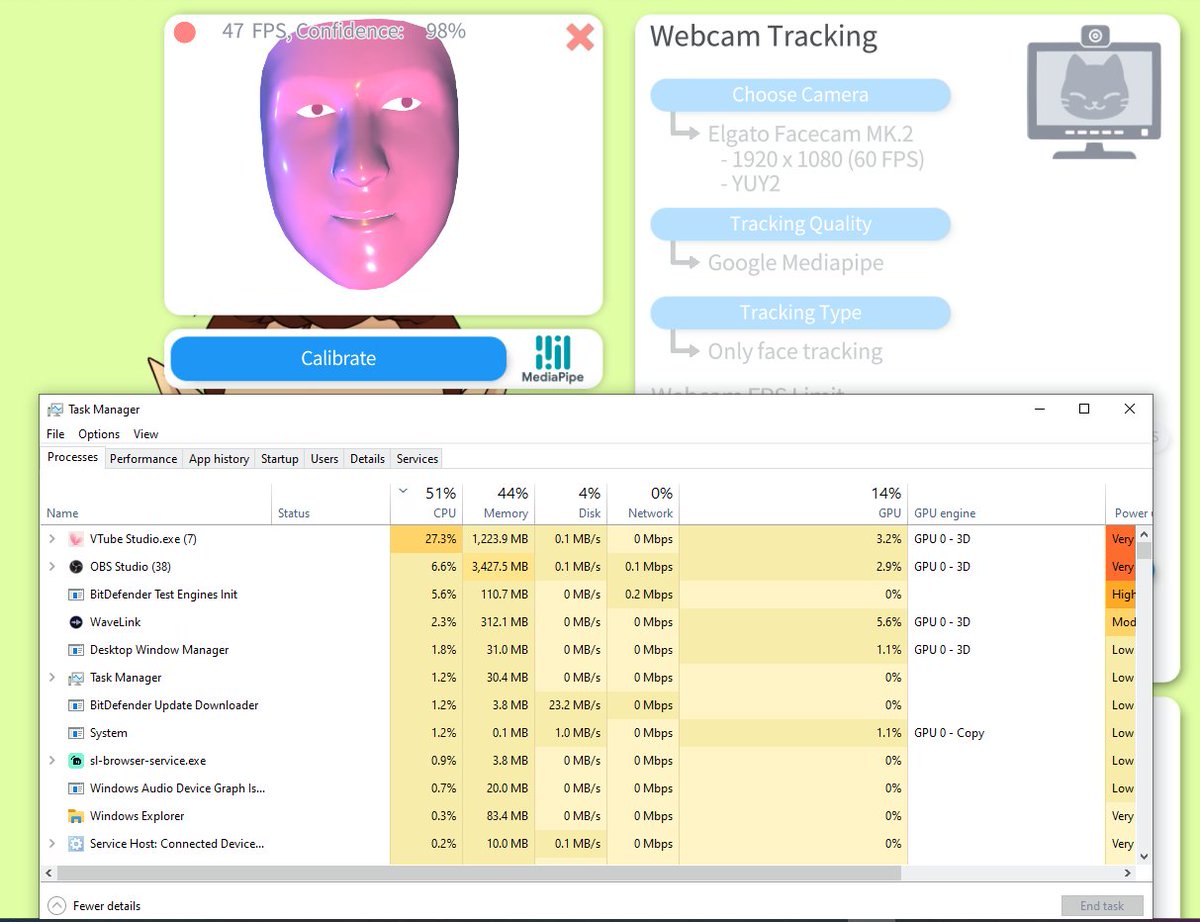Expand the sl-browser-service.exe process group
The height and width of the screenshot is (922, 1200).
pyautogui.click(x=52, y=760)
